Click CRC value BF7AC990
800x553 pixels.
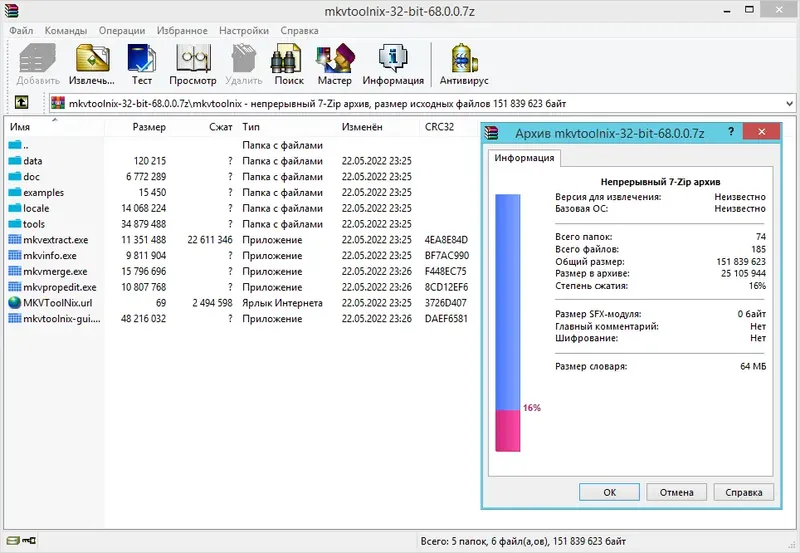[x=446, y=256]
